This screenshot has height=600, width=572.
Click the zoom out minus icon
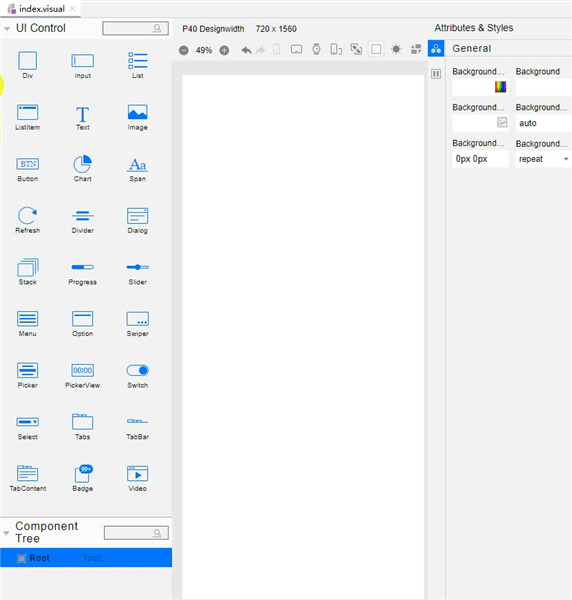coord(184,50)
